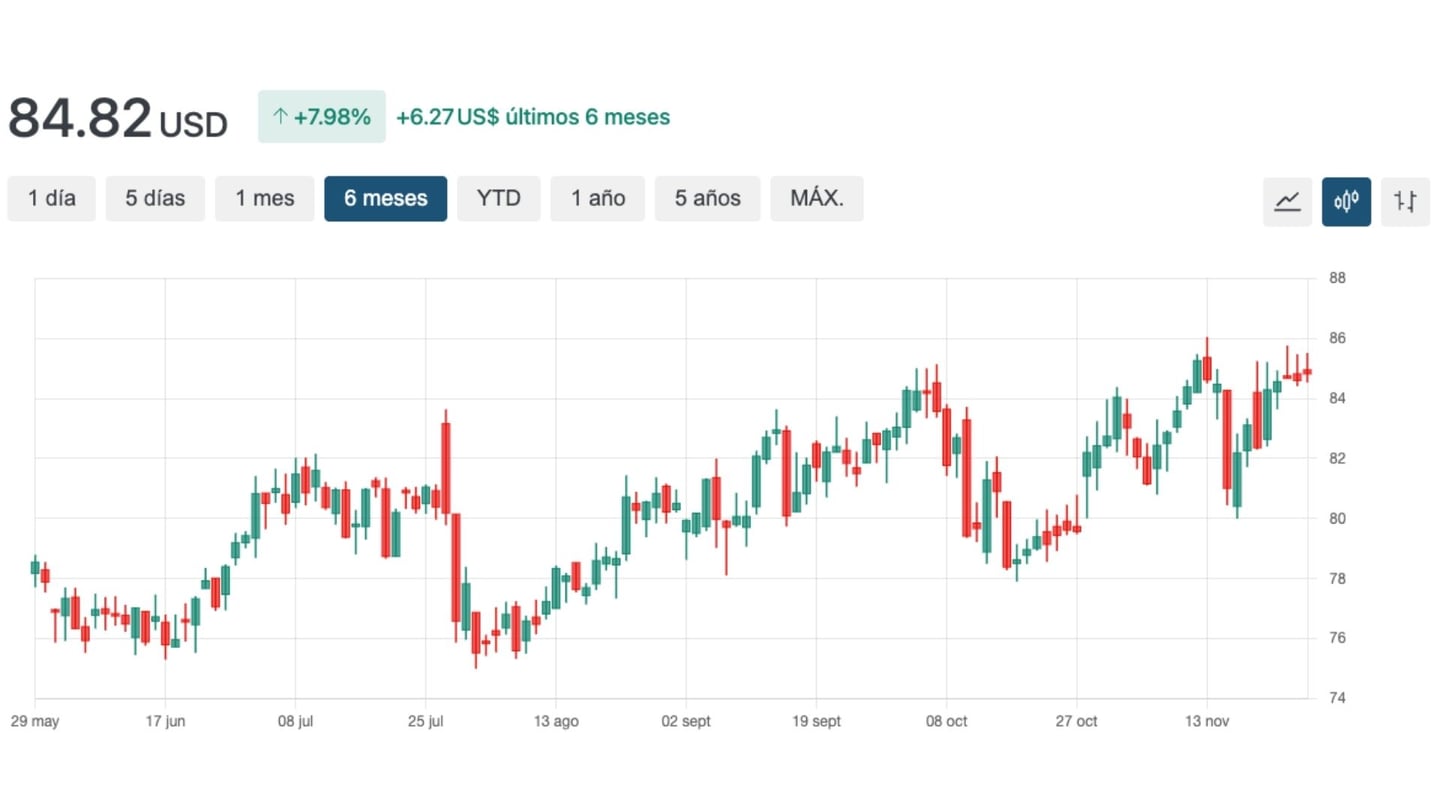Click the "13 ago" date axis label
The image size is (1440, 810).
556,721
